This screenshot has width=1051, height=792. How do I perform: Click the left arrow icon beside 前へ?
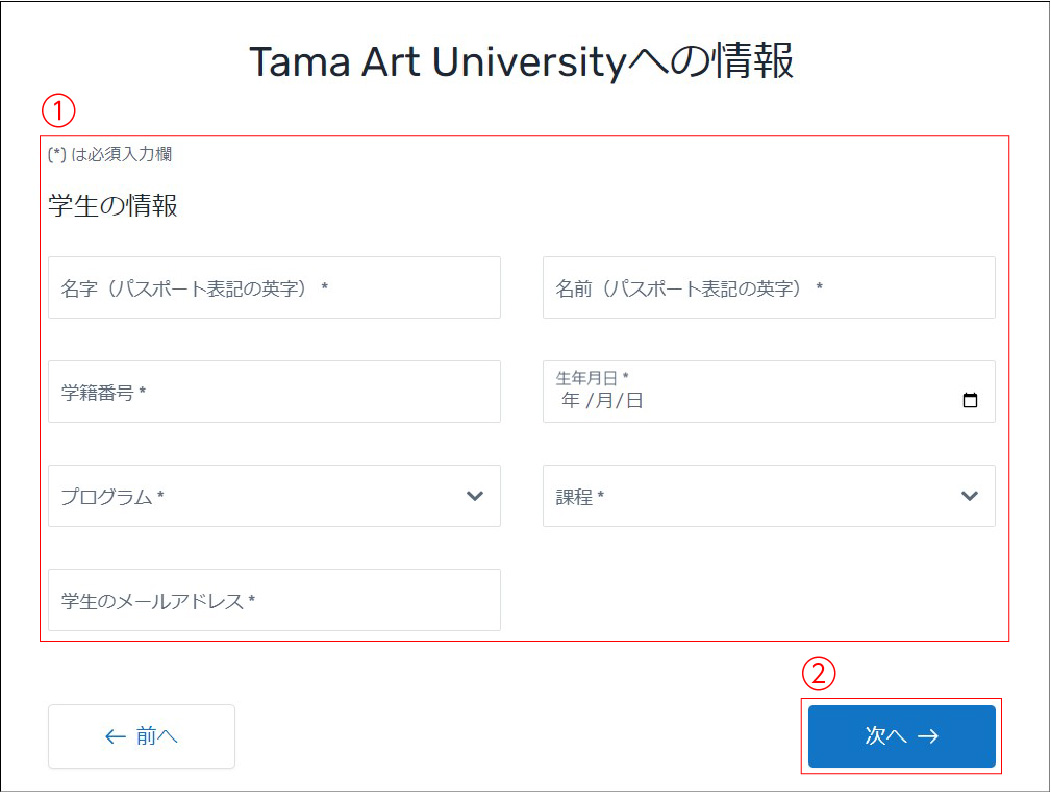click(x=116, y=737)
